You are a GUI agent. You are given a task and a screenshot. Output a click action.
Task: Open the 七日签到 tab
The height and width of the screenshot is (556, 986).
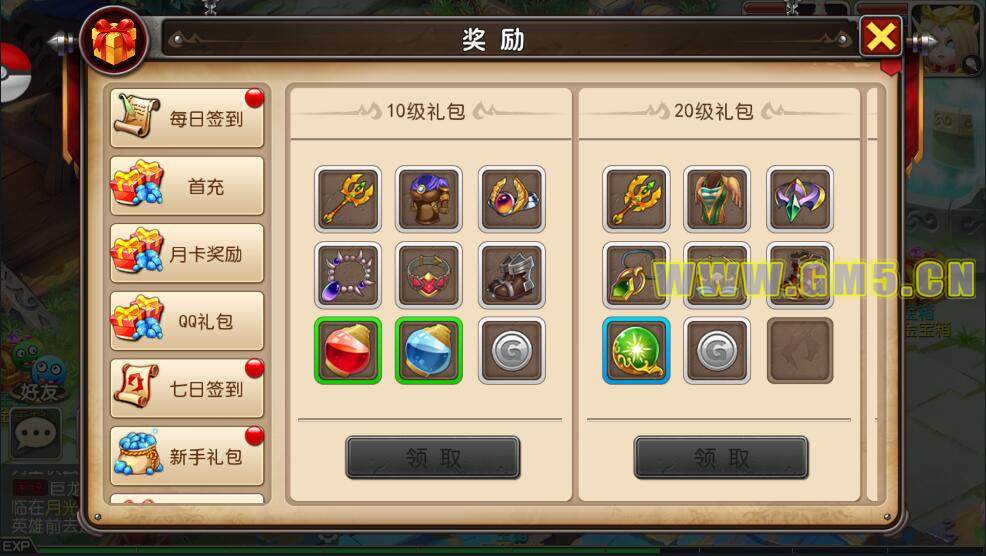pyautogui.click(x=187, y=388)
